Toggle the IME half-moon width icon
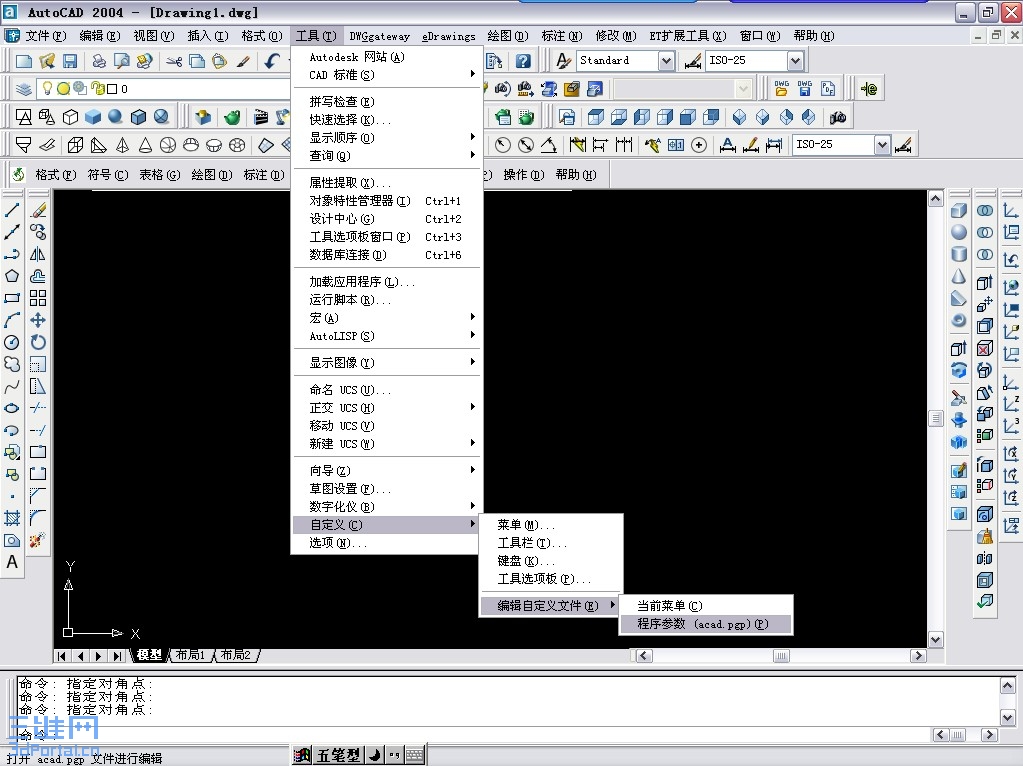The height and width of the screenshot is (766, 1023). [x=374, y=756]
